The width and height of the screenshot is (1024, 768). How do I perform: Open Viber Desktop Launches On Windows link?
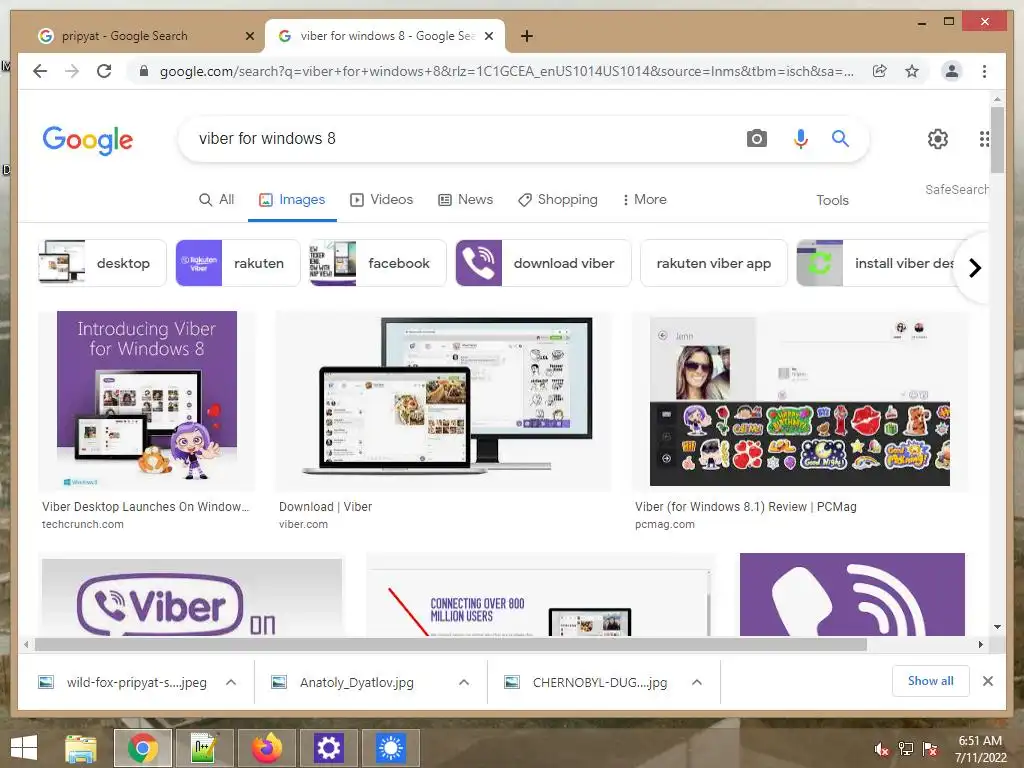pyautogui.click(x=146, y=507)
